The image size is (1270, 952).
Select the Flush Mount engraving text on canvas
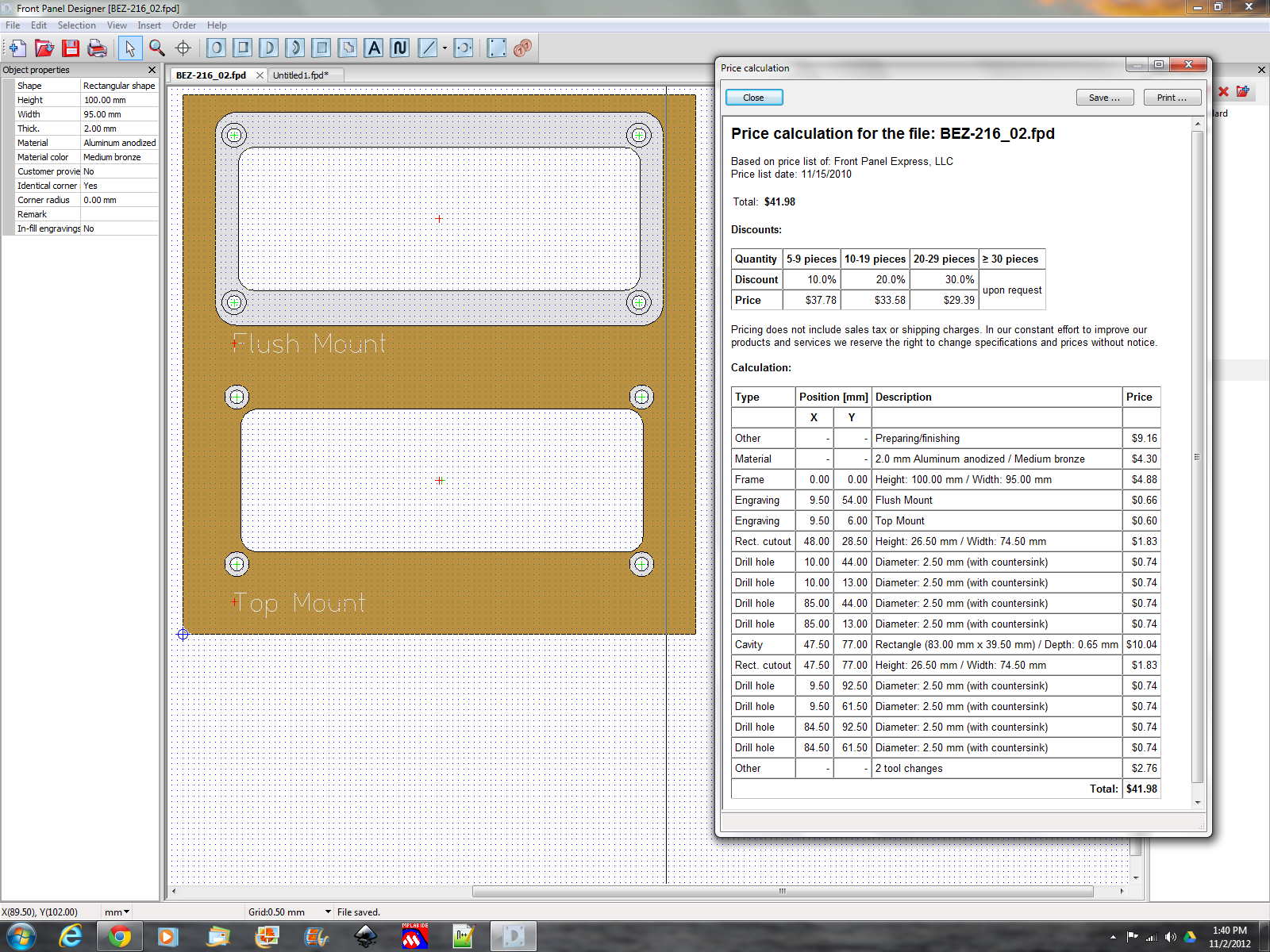tap(309, 344)
